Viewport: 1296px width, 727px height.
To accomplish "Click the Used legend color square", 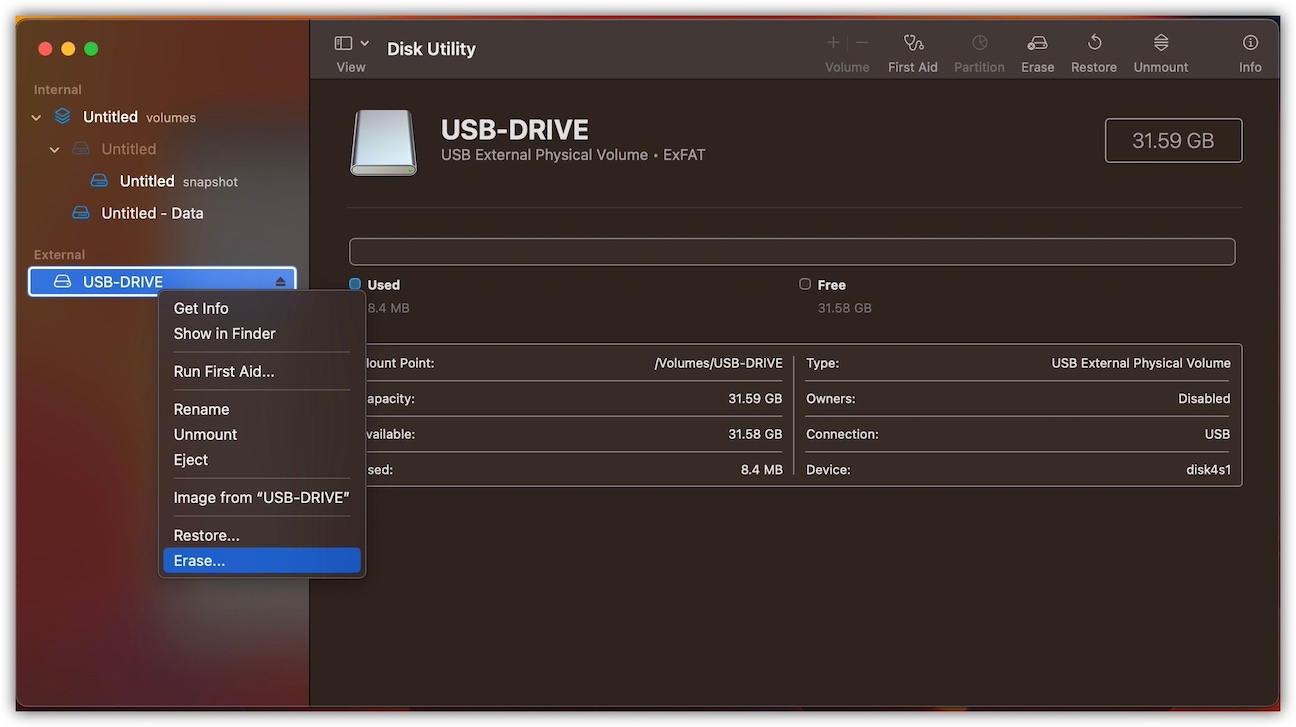I will click(355, 284).
